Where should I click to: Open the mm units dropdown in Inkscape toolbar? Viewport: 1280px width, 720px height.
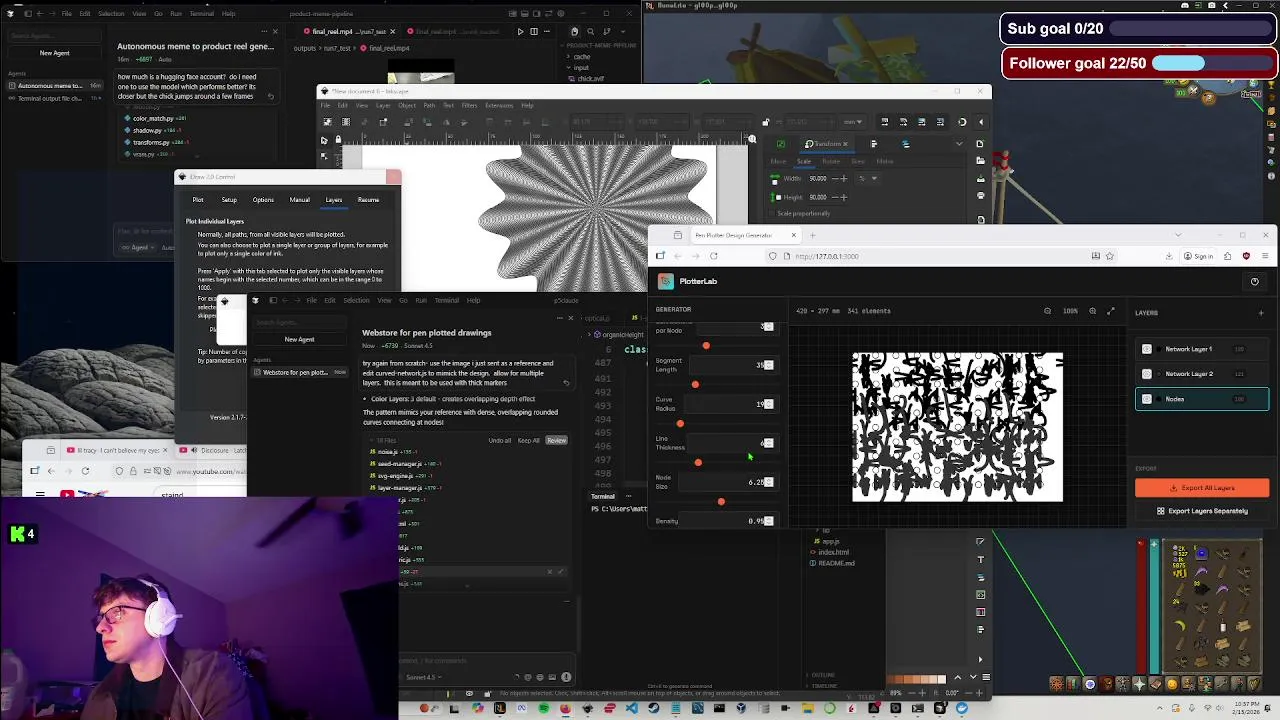coord(852,122)
